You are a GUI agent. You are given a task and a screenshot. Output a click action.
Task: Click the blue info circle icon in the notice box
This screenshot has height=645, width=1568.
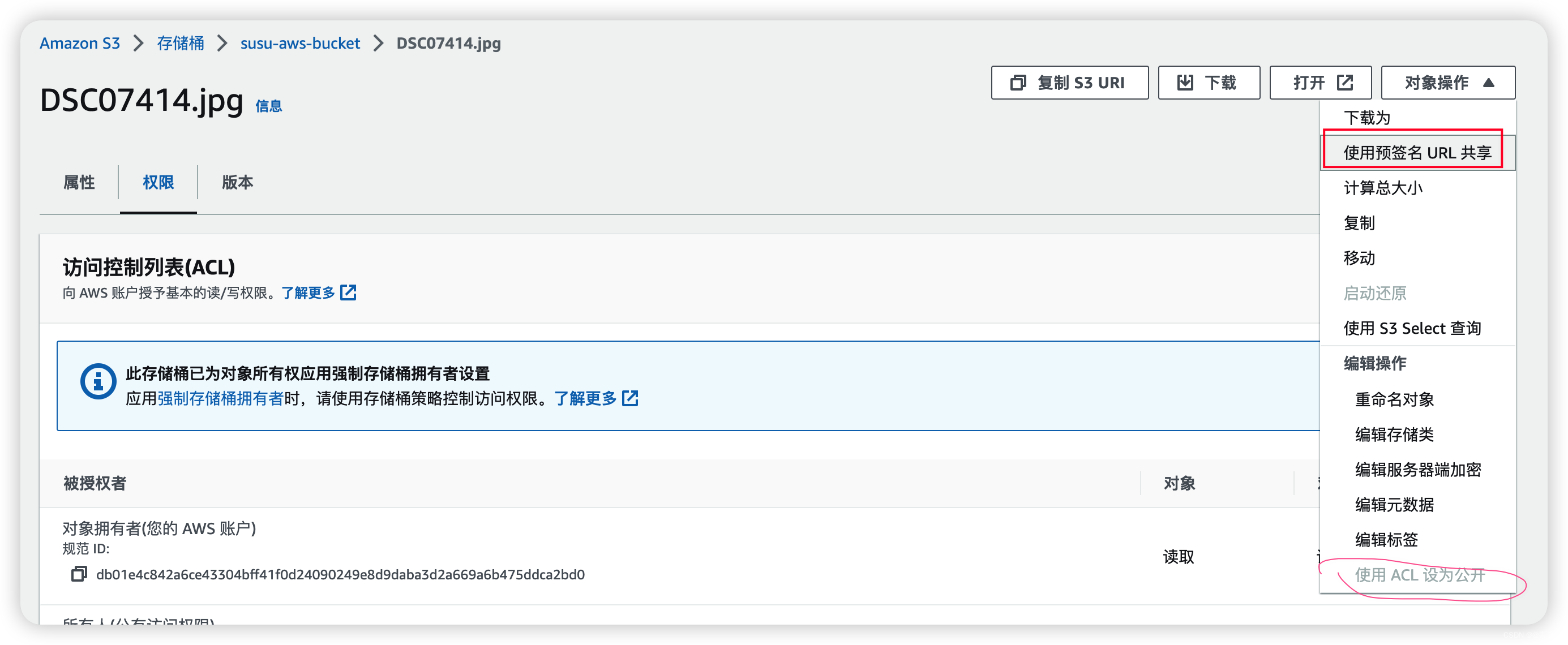click(x=98, y=381)
